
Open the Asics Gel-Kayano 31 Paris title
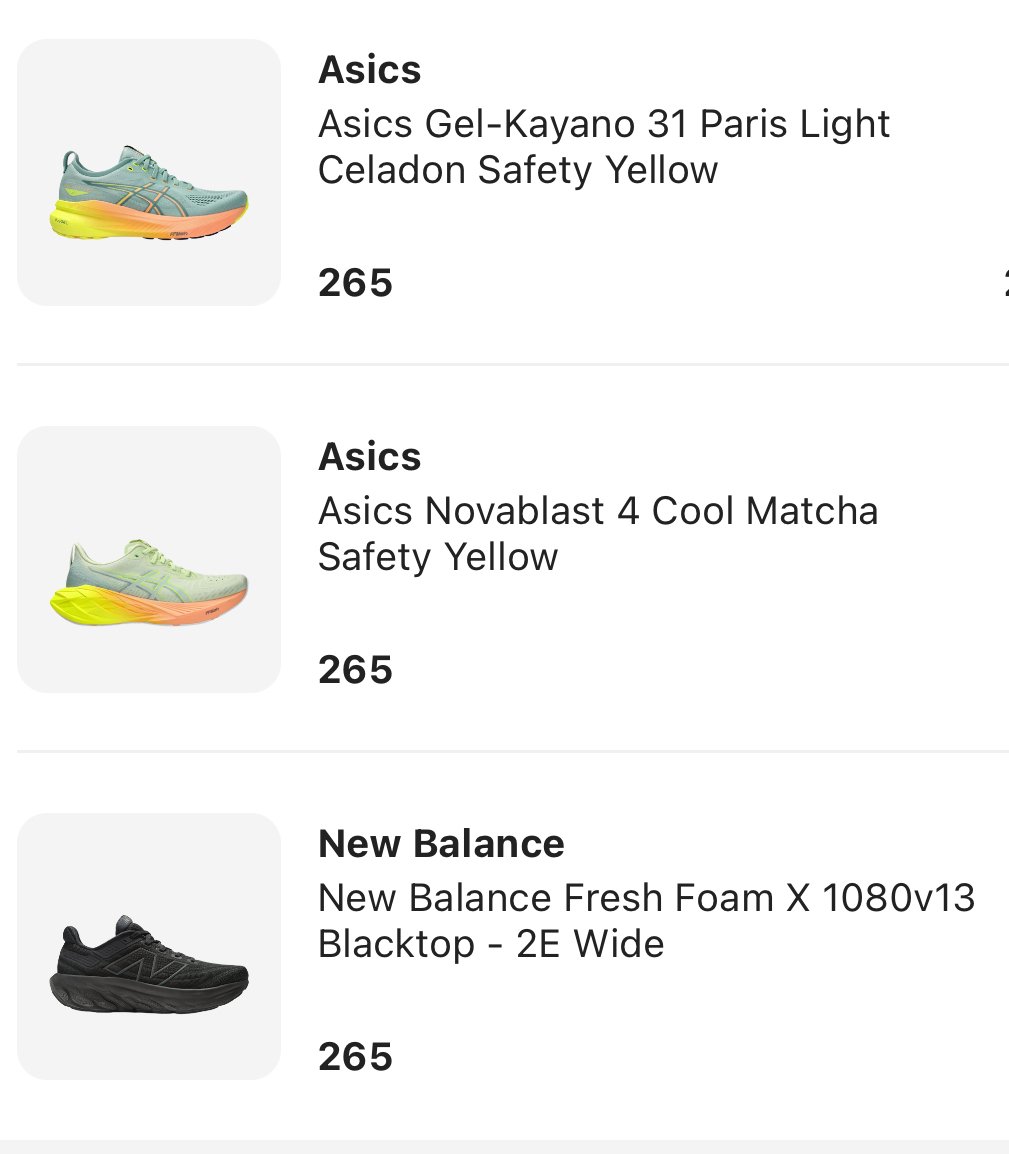click(604, 125)
